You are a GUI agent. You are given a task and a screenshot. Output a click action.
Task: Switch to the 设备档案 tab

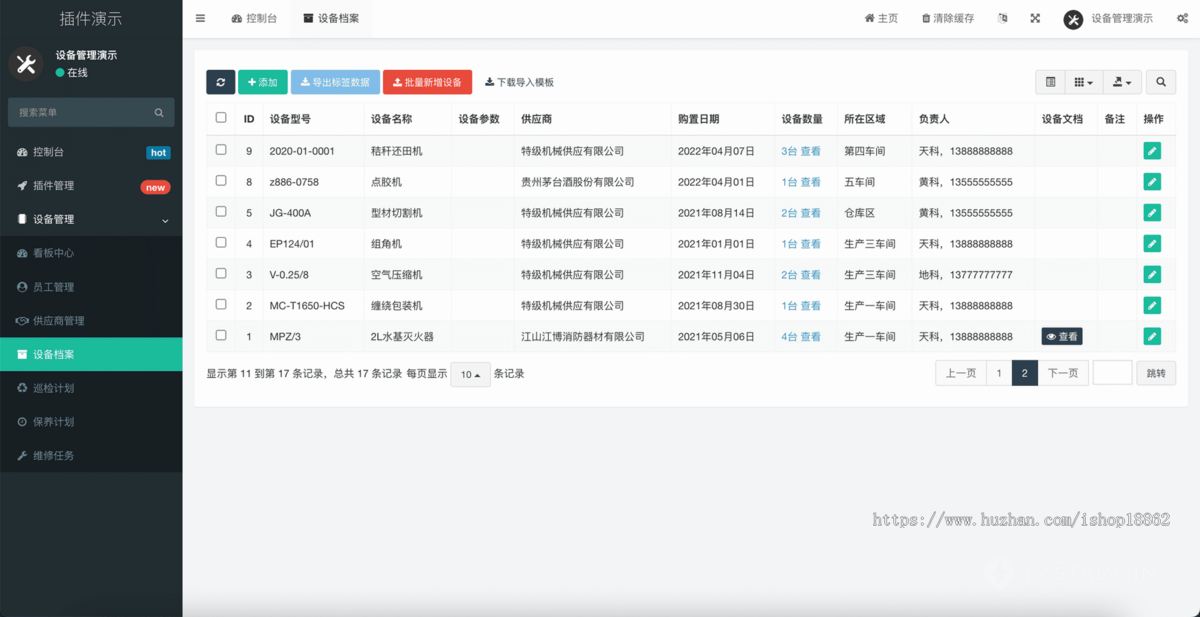(330, 17)
